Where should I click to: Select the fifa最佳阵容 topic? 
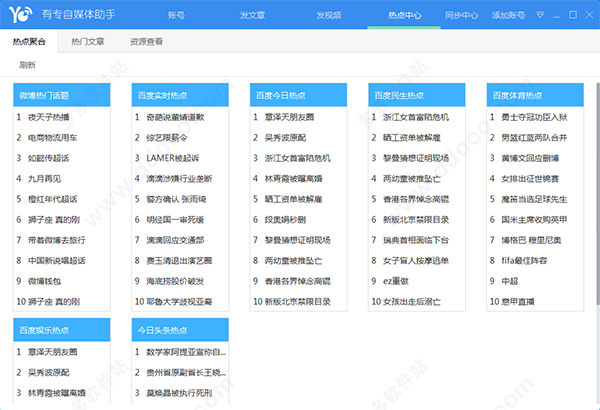tap(524, 261)
